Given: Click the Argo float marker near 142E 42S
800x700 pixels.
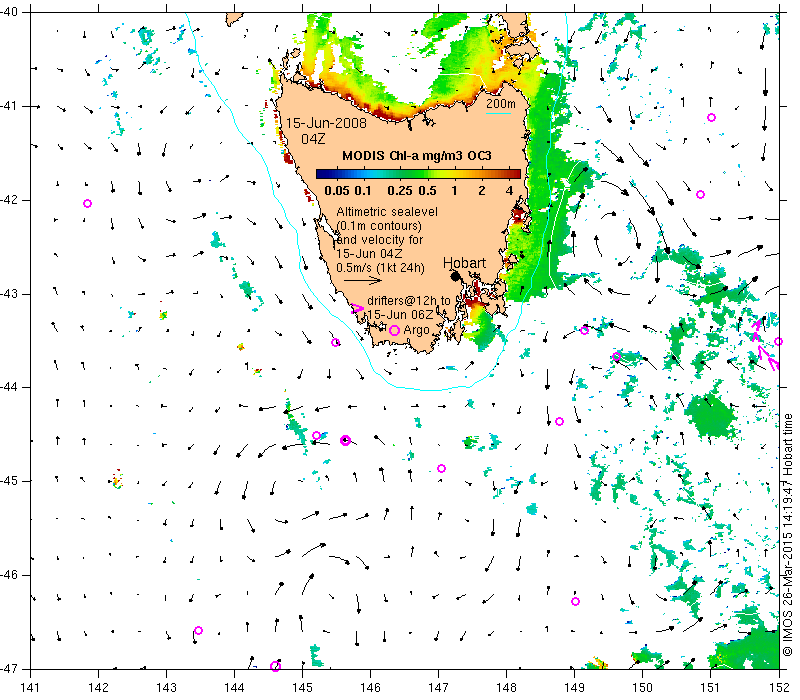Looking at the screenshot, I should pos(87,204).
